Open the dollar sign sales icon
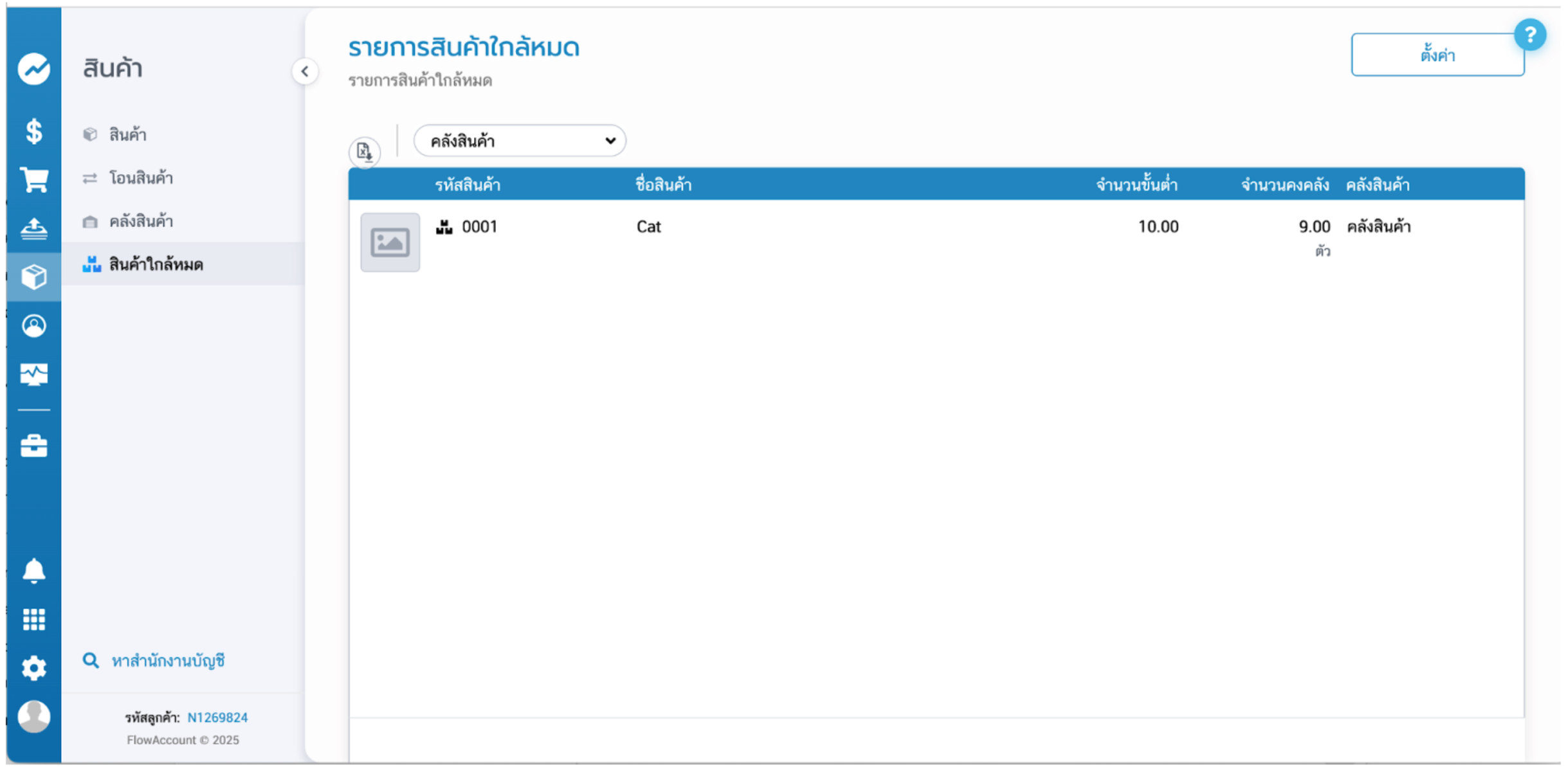Image resolution: width=1568 pixels, height=774 pixels. 33,131
